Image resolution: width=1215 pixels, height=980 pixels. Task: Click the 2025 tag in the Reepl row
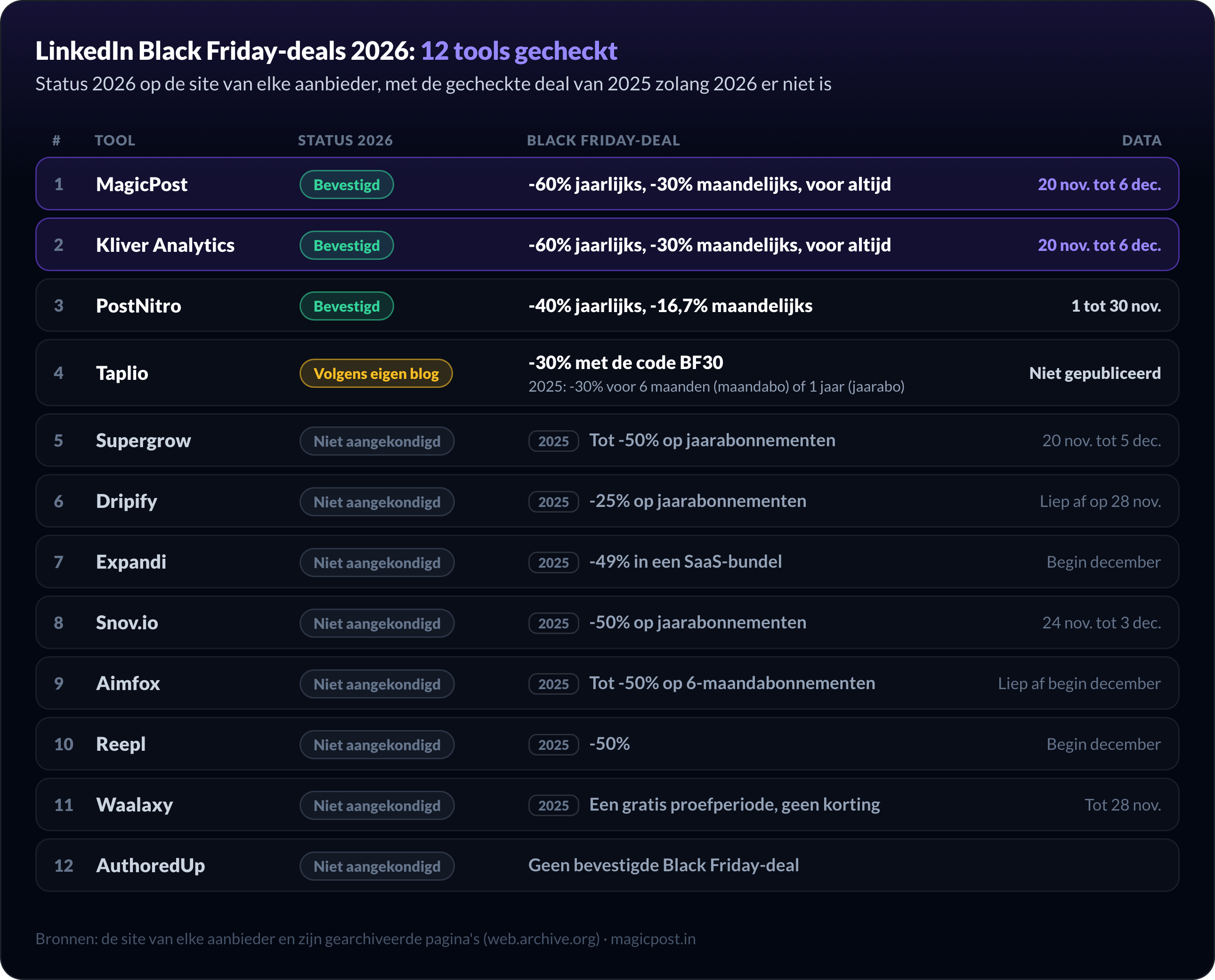tap(553, 745)
